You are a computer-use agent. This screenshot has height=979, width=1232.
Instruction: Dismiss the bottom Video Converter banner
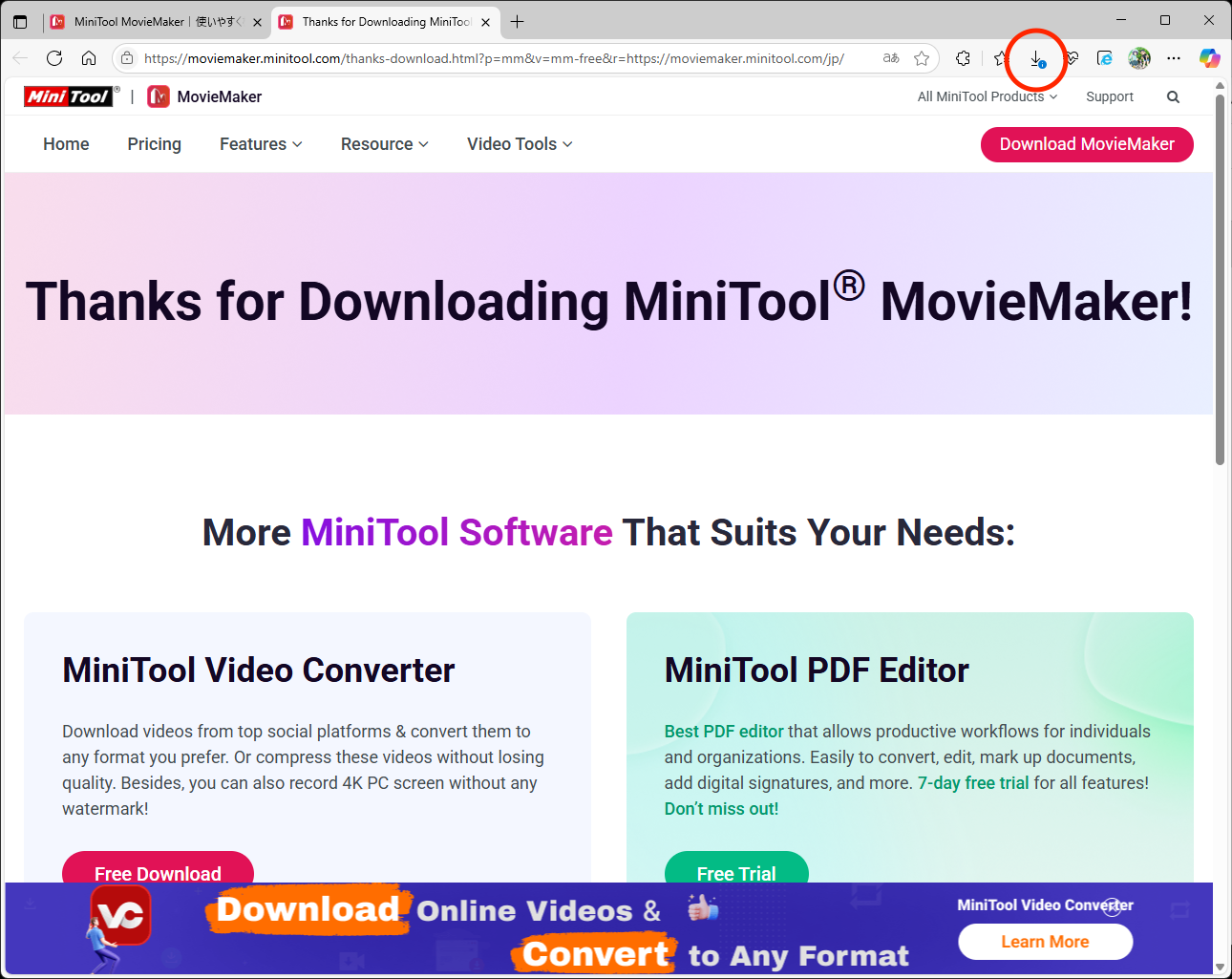(1112, 906)
